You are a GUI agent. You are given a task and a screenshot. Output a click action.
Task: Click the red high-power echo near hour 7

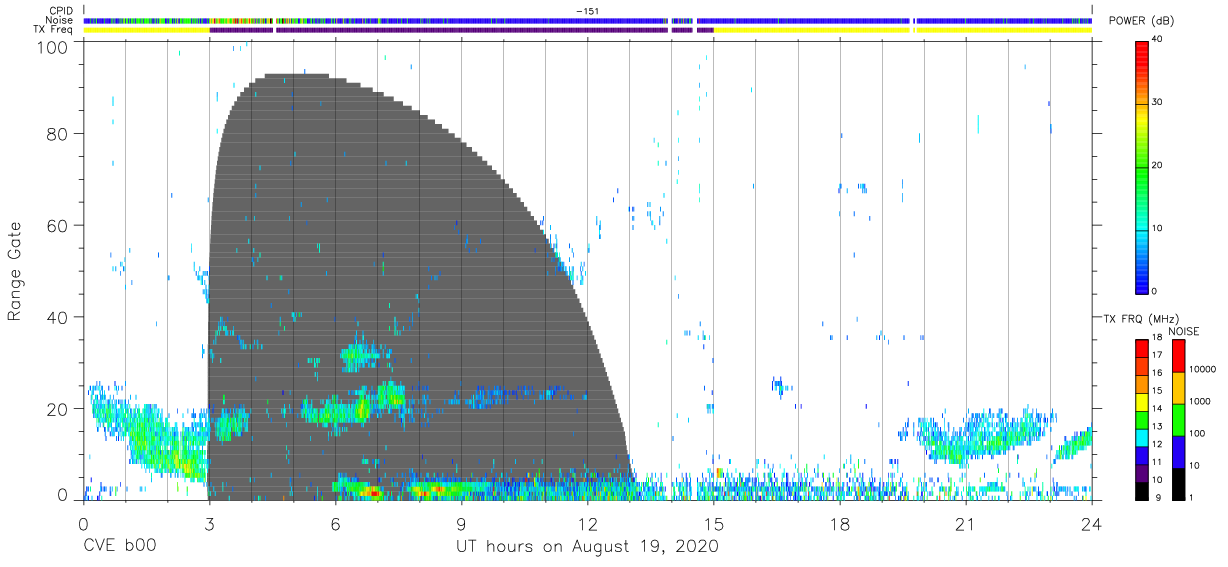point(372,492)
